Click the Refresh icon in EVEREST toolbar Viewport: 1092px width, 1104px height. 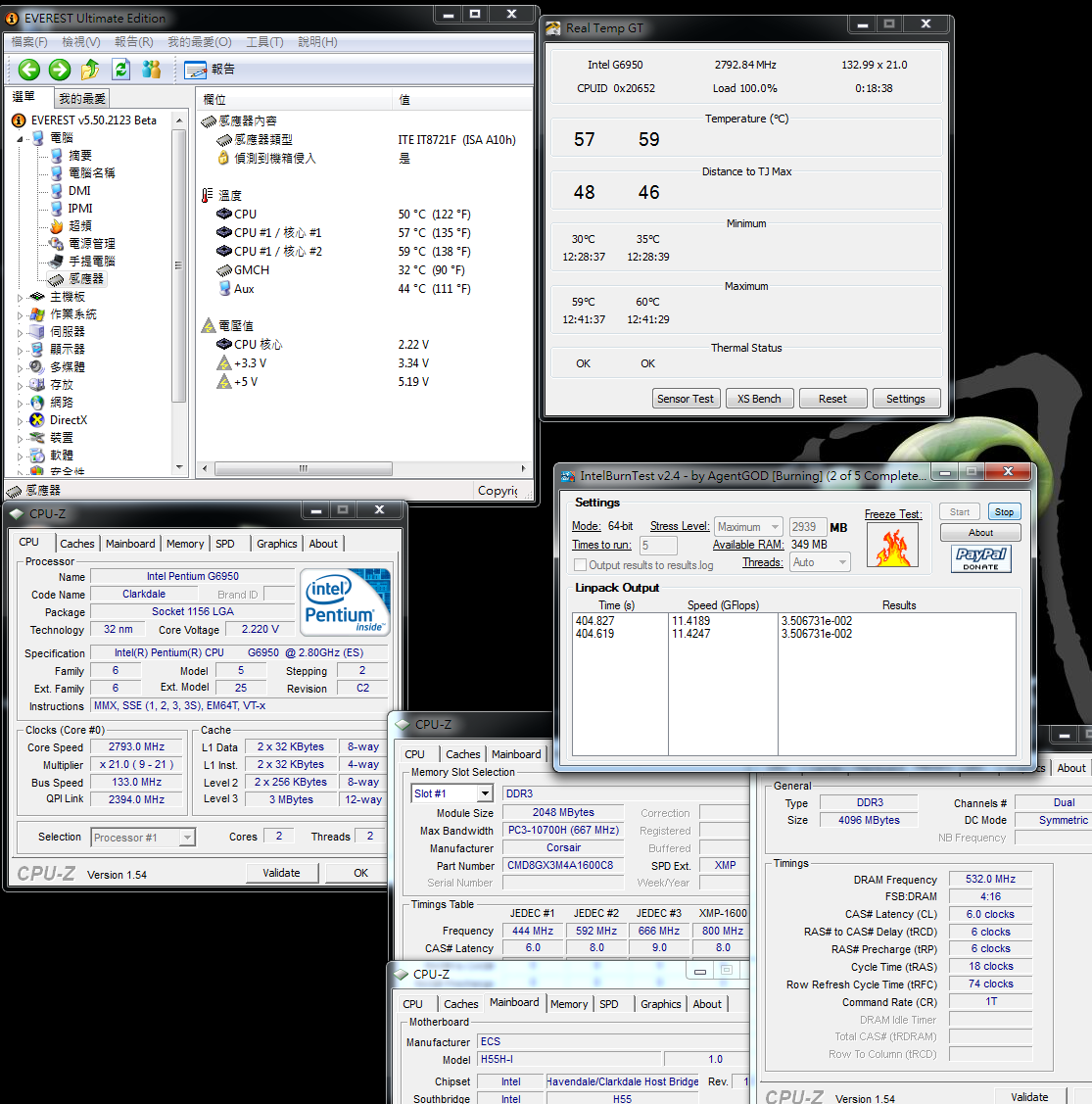[x=120, y=69]
